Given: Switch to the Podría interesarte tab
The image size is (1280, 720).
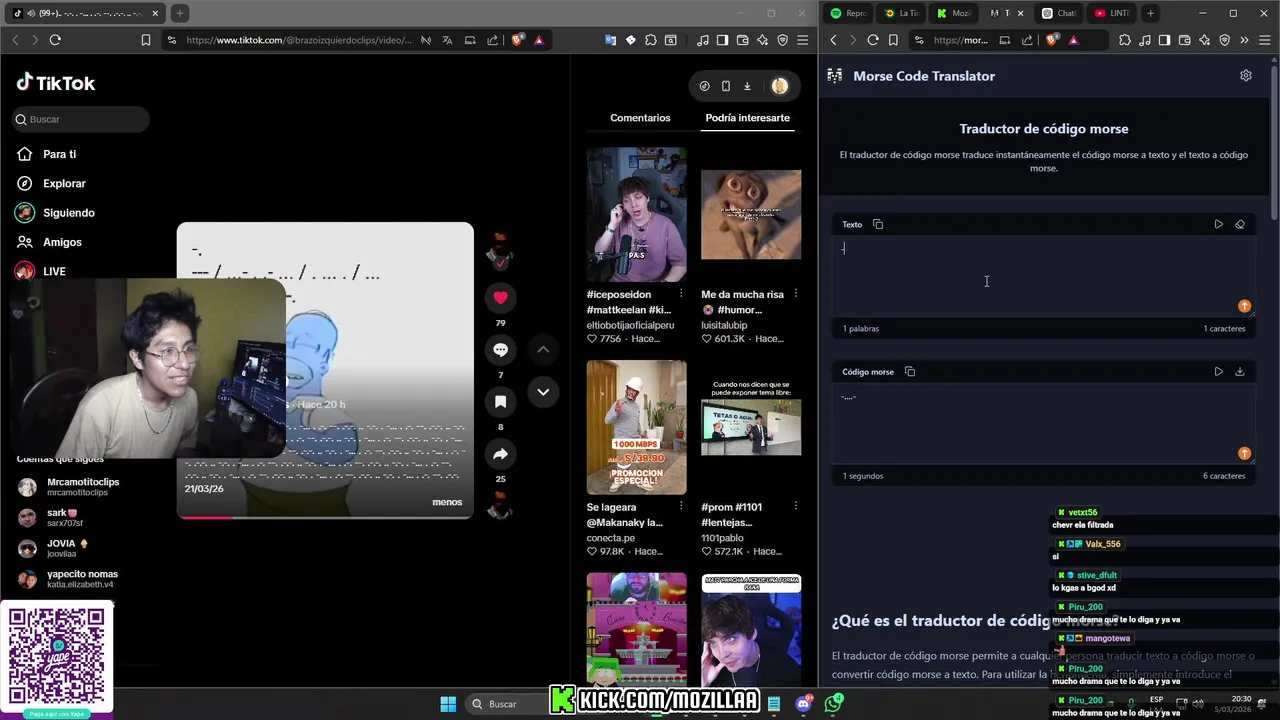Looking at the screenshot, I should pyautogui.click(x=747, y=117).
